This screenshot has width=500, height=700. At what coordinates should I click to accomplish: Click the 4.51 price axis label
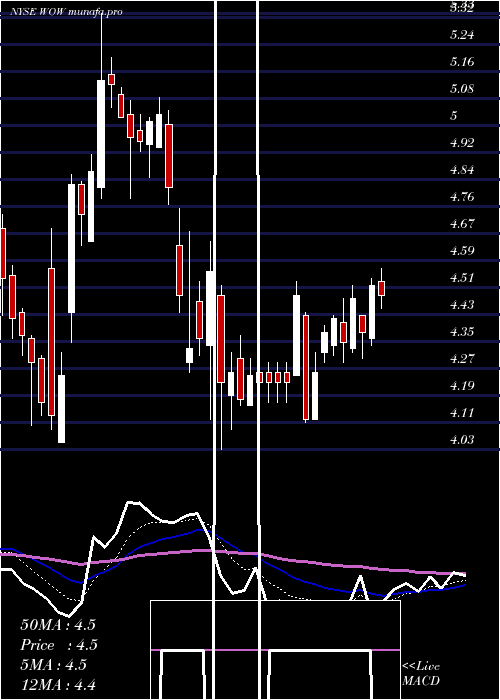462,278
